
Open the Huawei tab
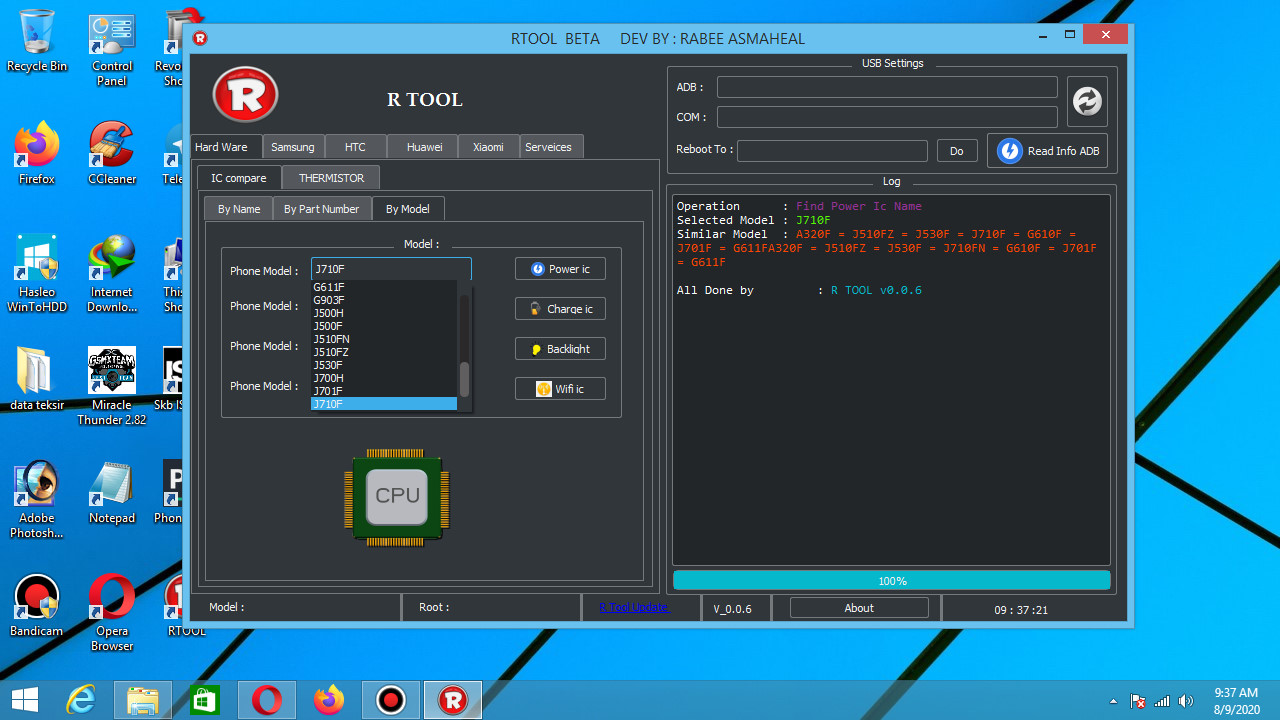point(425,147)
